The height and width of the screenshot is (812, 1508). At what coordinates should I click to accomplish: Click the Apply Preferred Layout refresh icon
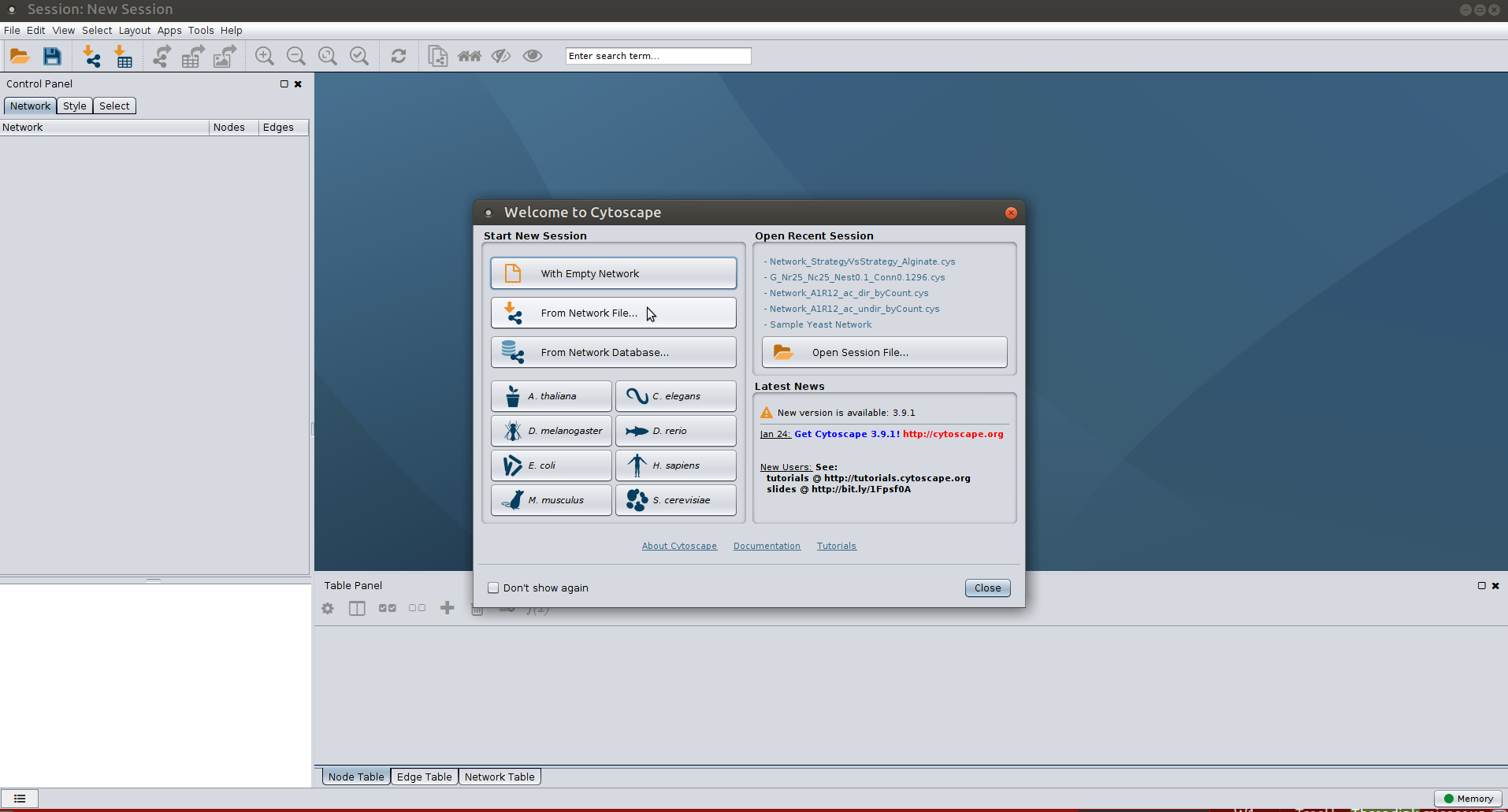(x=399, y=56)
